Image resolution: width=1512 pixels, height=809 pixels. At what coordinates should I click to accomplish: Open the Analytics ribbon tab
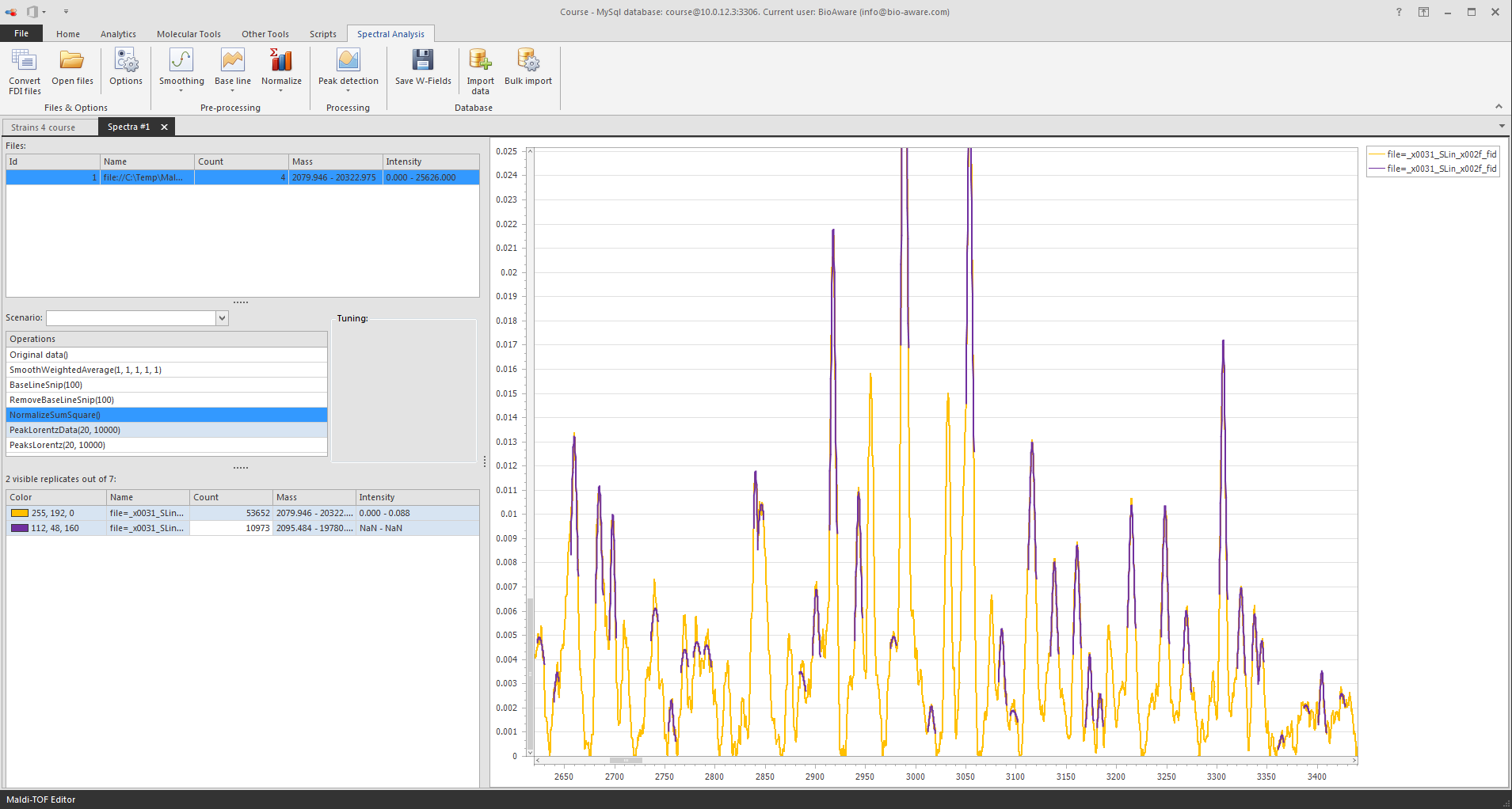click(x=118, y=33)
